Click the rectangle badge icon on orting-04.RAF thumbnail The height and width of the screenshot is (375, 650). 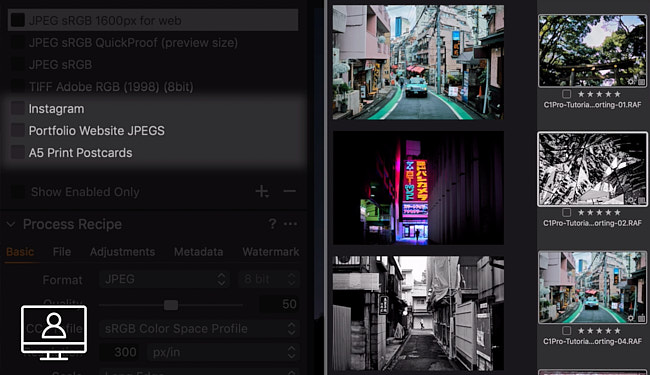tap(641, 319)
